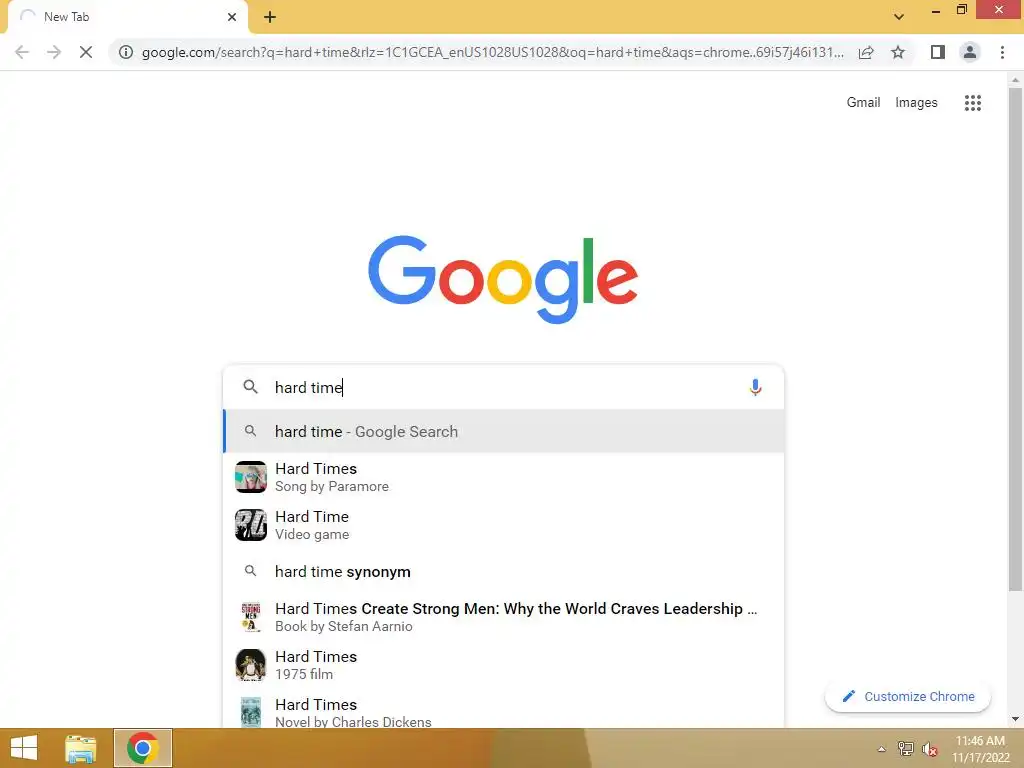
Task: Close the New Tab tab
Action: click(232, 17)
